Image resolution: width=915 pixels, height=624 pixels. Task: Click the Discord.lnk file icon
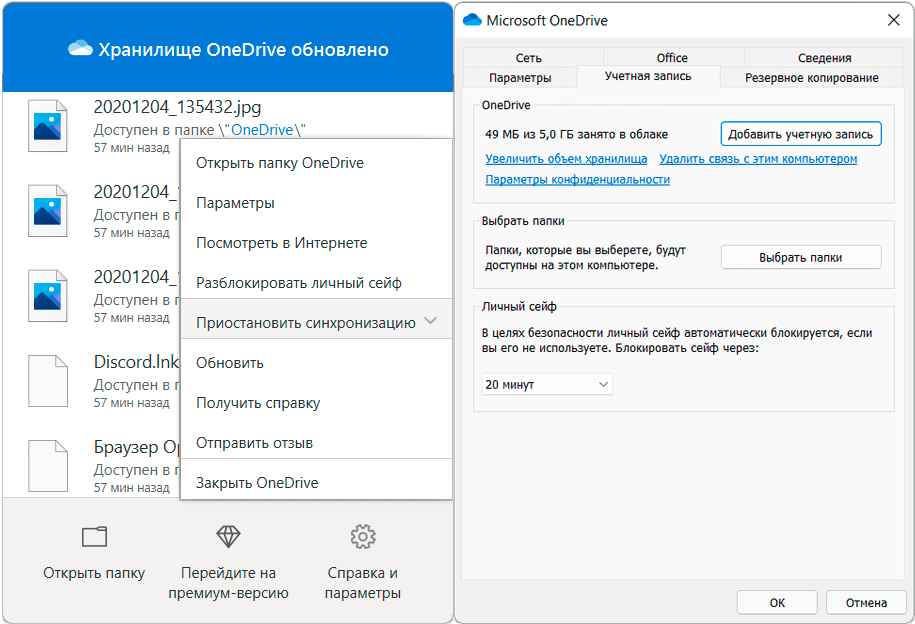point(48,379)
